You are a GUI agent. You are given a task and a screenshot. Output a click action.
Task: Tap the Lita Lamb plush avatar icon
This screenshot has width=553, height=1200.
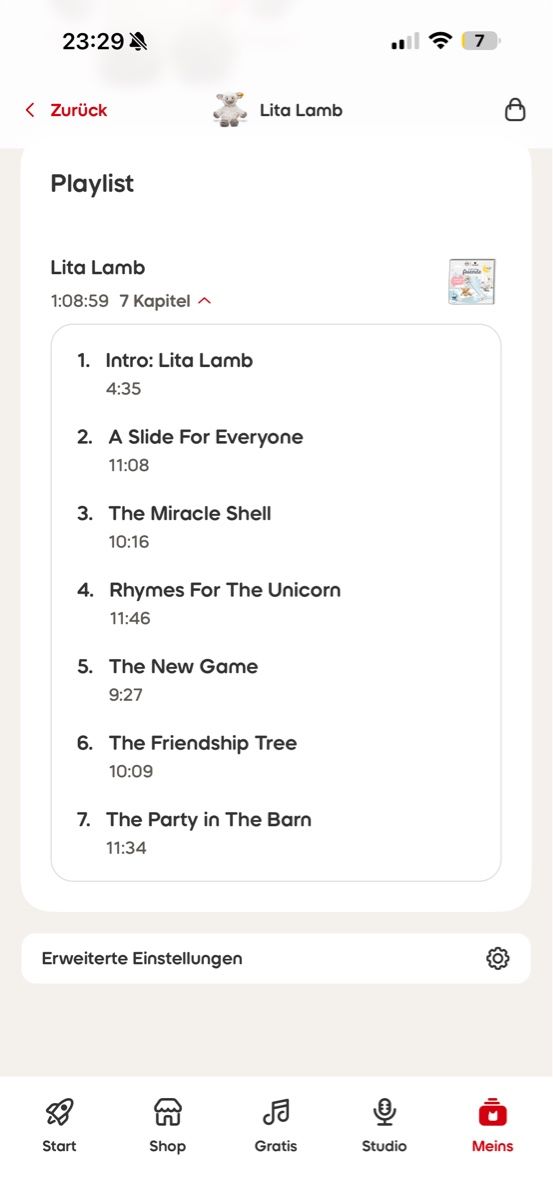tap(231, 109)
